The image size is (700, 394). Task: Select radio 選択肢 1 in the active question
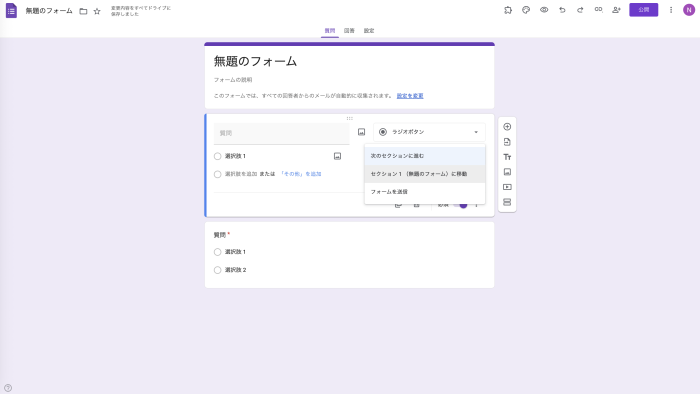coord(217,156)
